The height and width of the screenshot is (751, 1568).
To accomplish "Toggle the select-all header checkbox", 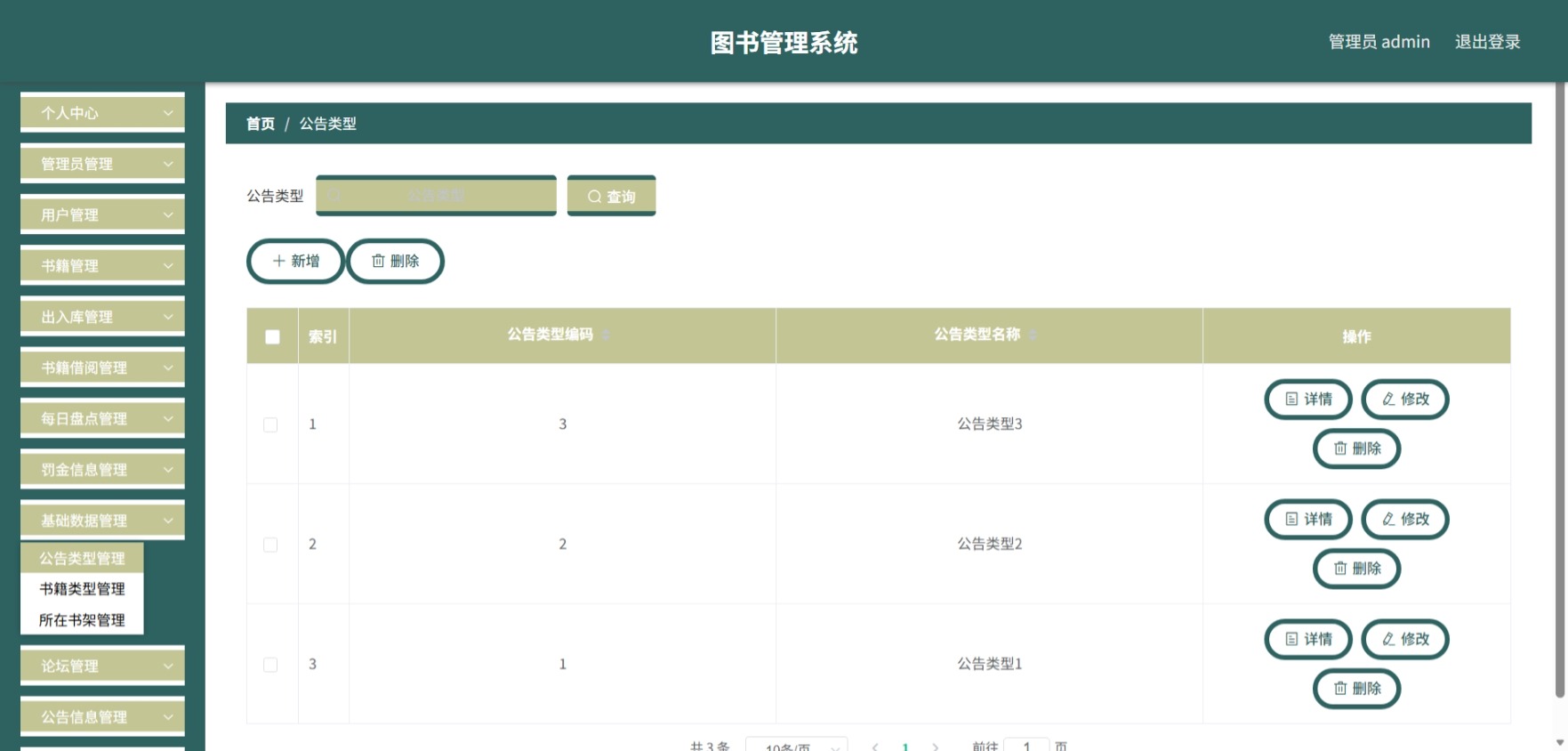I will 272,336.
